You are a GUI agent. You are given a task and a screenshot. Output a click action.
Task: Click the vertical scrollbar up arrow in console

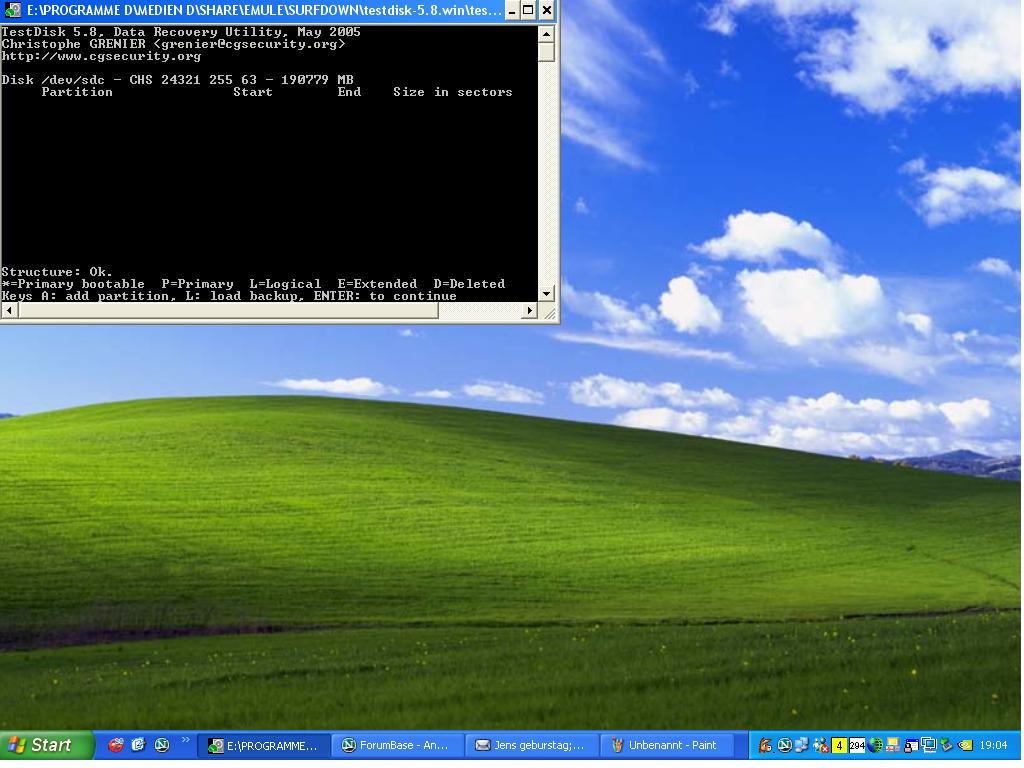click(547, 33)
